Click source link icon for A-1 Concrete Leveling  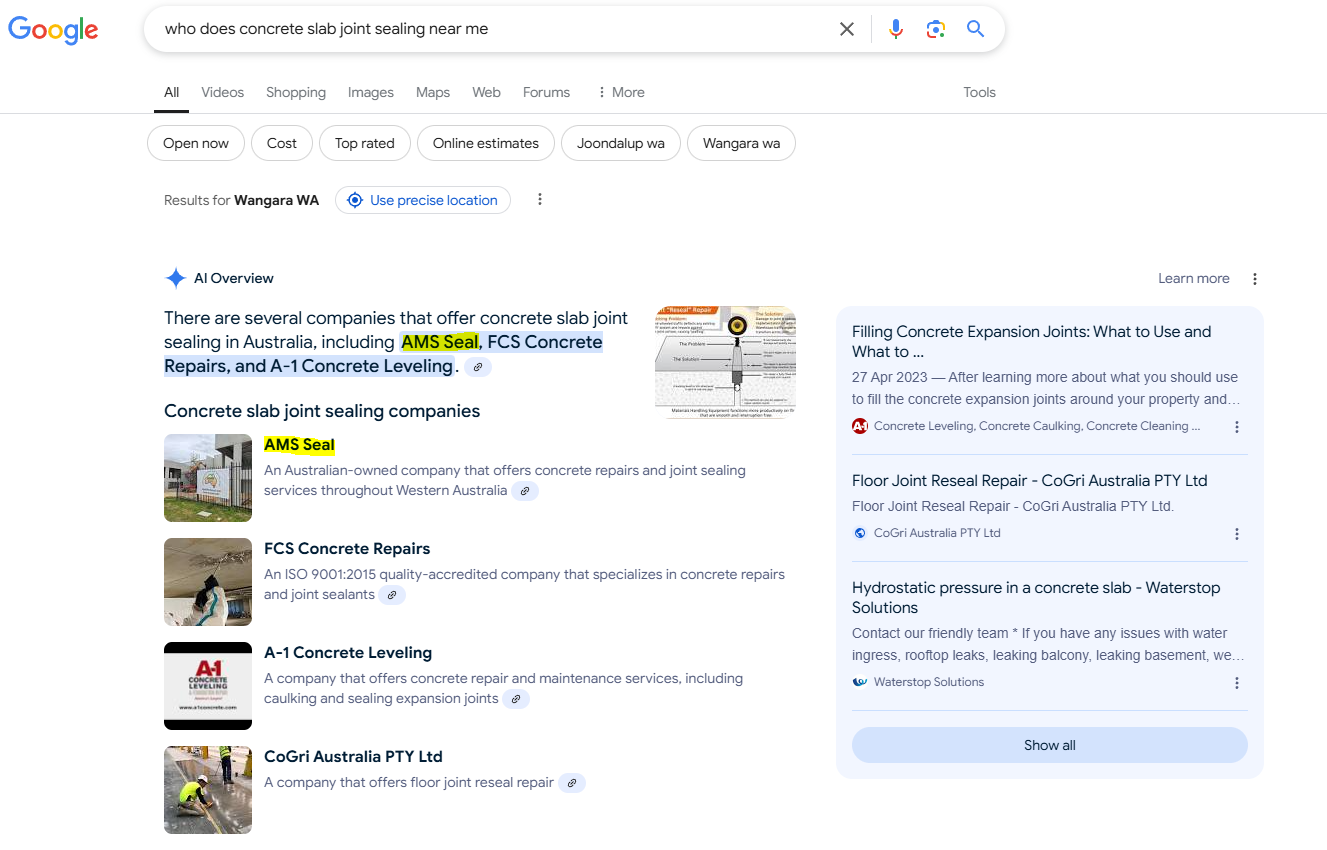(516, 699)
